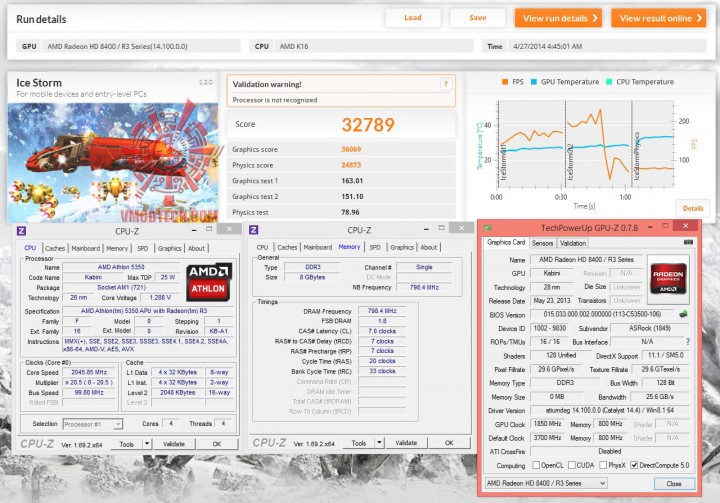Click the GPU-Z BIOS Version field
Screen dimensions: 720x503
click(602, 315)
